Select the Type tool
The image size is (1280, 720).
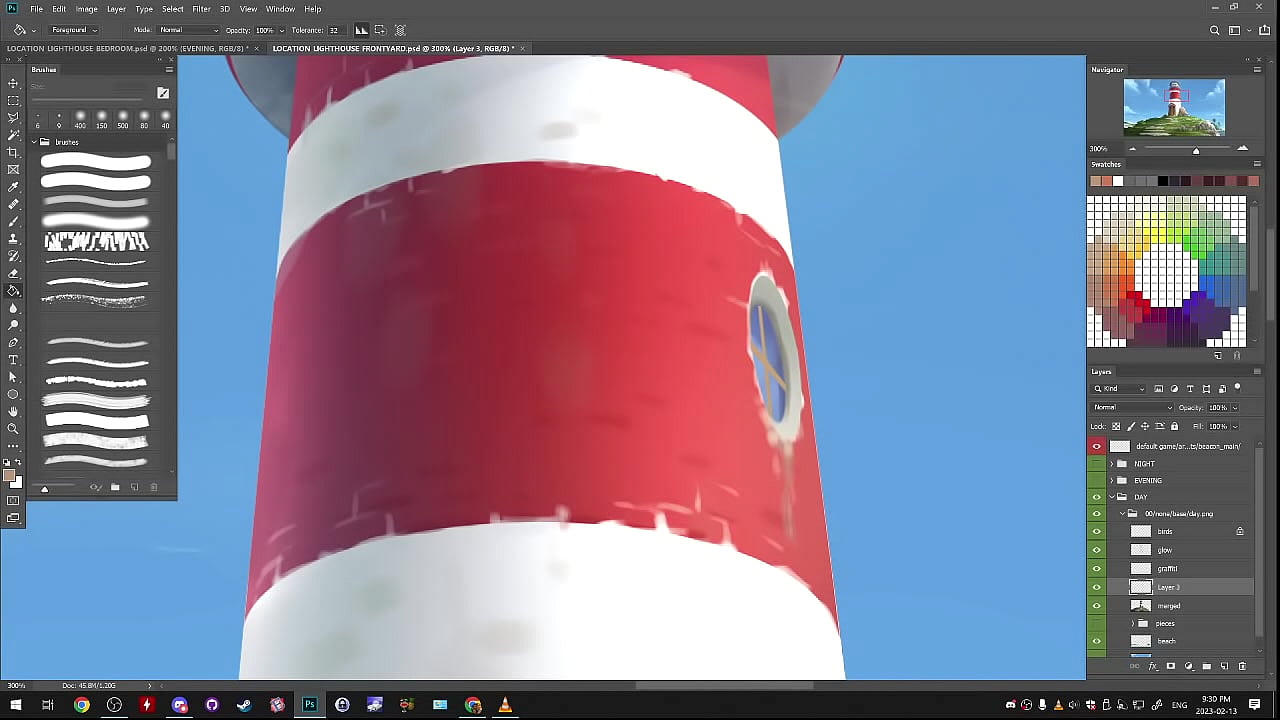point(13,360)
